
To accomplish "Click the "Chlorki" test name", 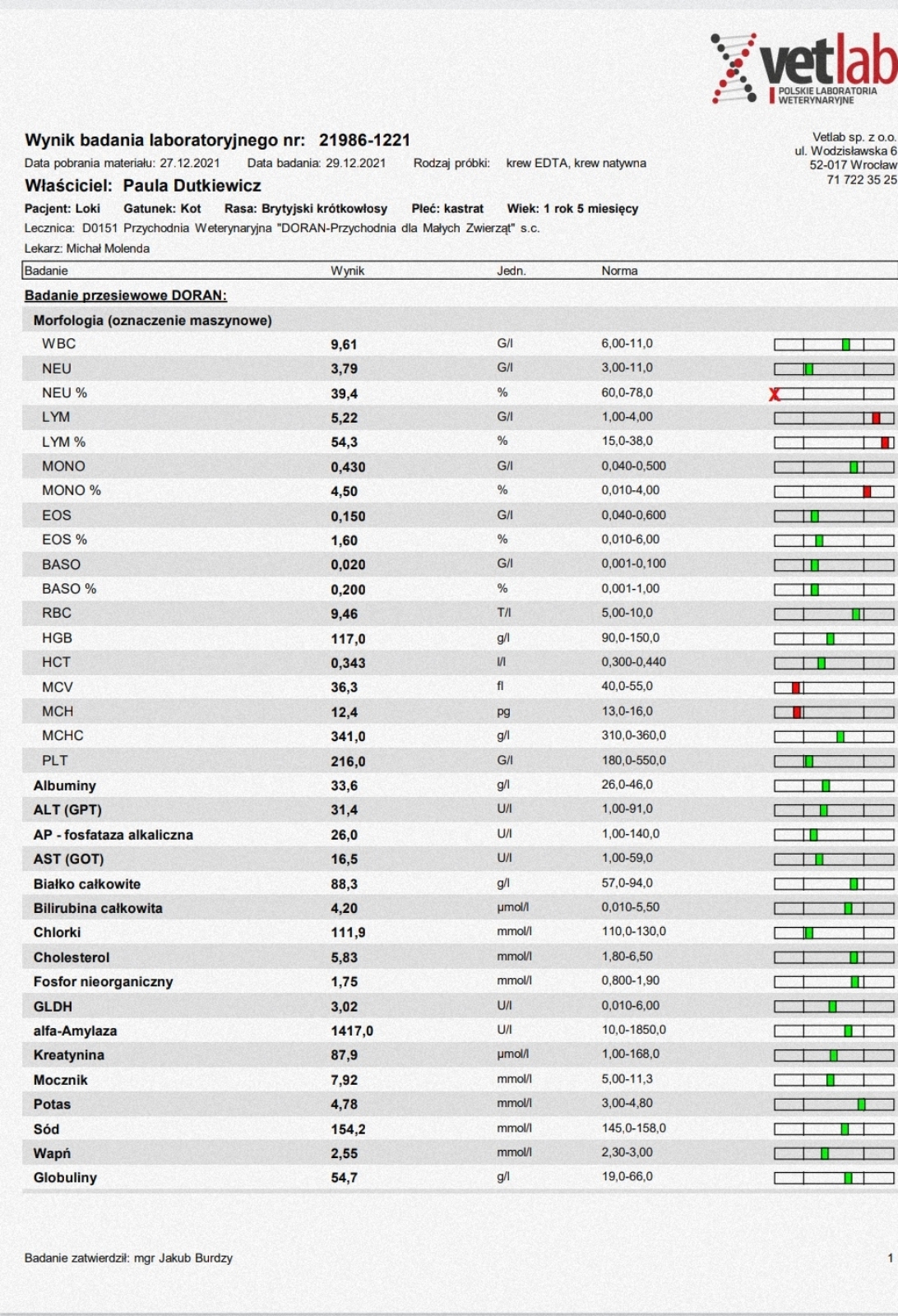I will (58, 932).
